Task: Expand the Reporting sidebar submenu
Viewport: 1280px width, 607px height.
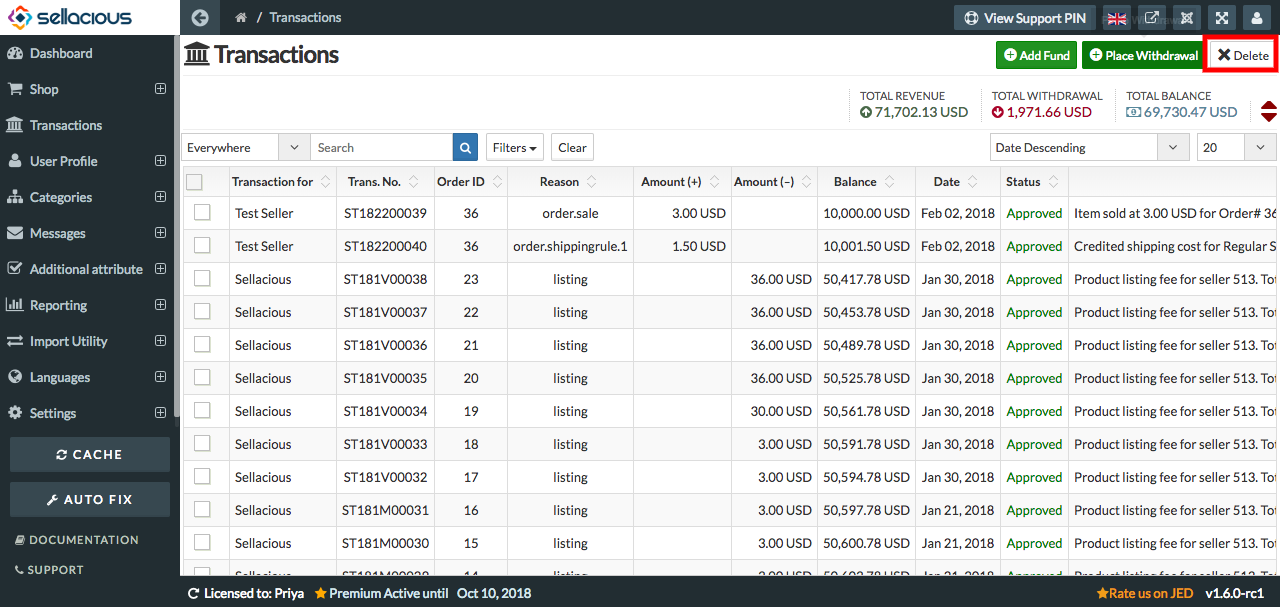Action: click(160, 305)
